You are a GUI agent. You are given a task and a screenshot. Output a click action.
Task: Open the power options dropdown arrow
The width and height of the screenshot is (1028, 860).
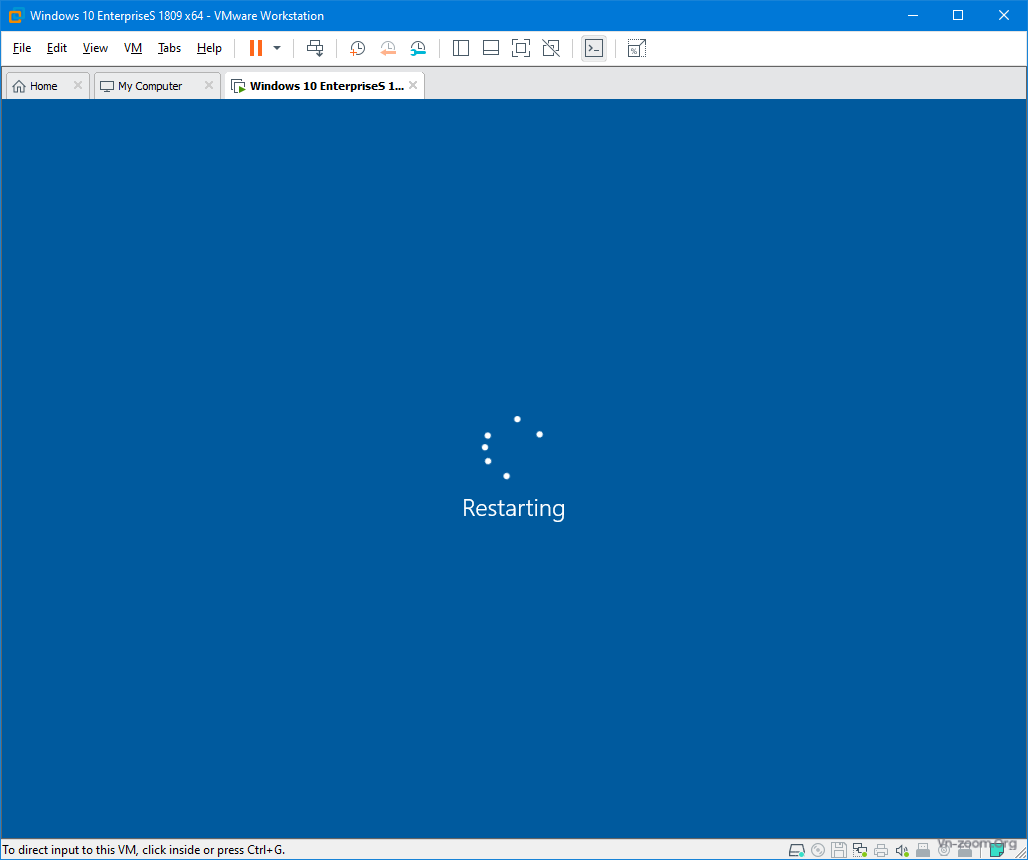pyautogui.click(x=277, y=48)
